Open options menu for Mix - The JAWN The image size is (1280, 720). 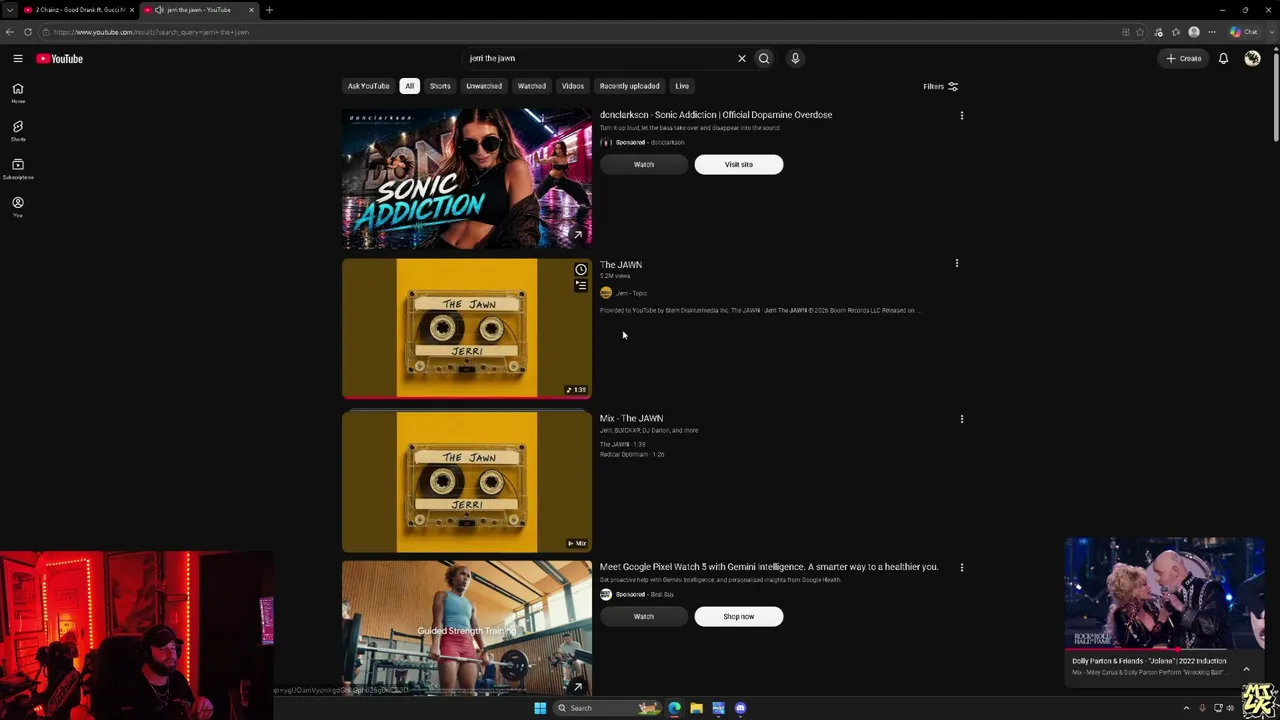tap(962, 419)
